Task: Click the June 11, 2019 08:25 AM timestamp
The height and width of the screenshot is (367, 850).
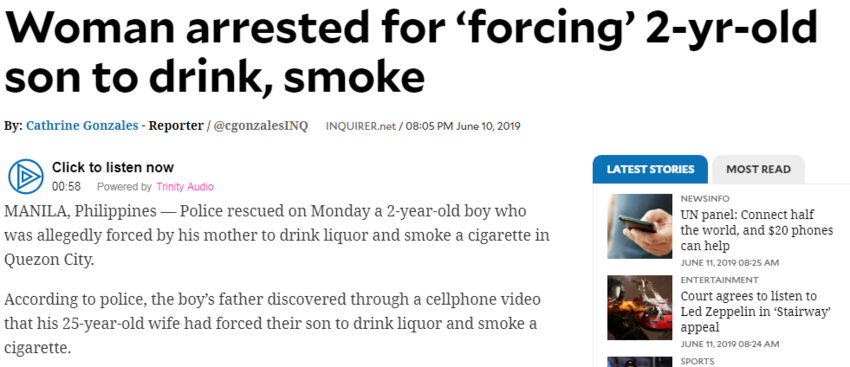Action: pyautogui.click(x=730, y=263)
